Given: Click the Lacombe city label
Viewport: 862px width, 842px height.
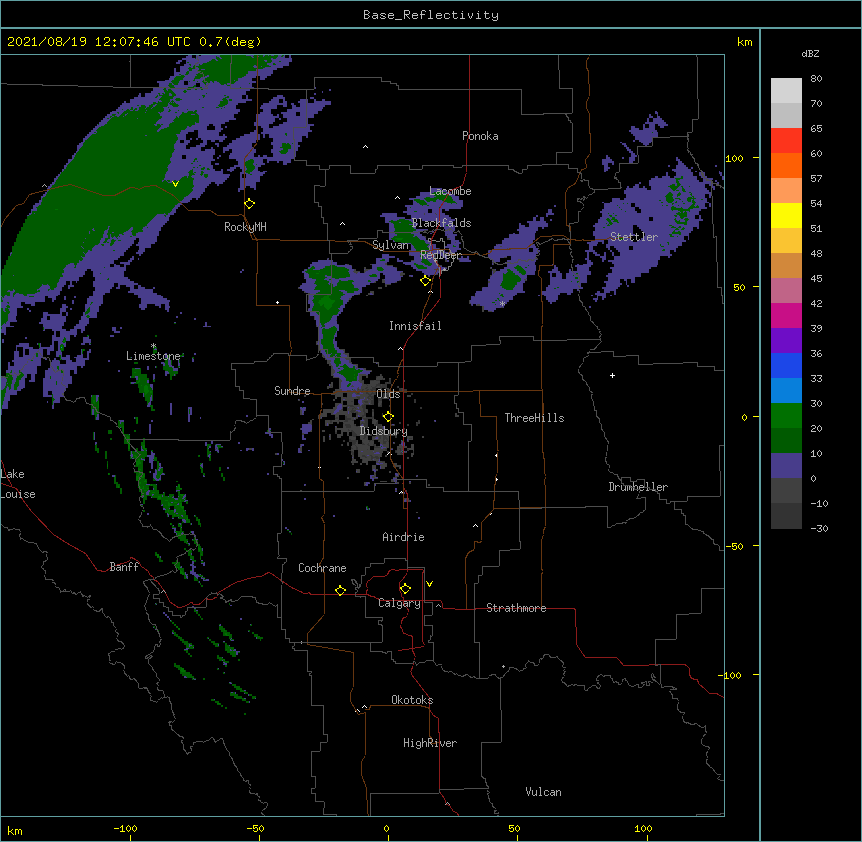Looking at the screenshot, I should pos(450,191).
